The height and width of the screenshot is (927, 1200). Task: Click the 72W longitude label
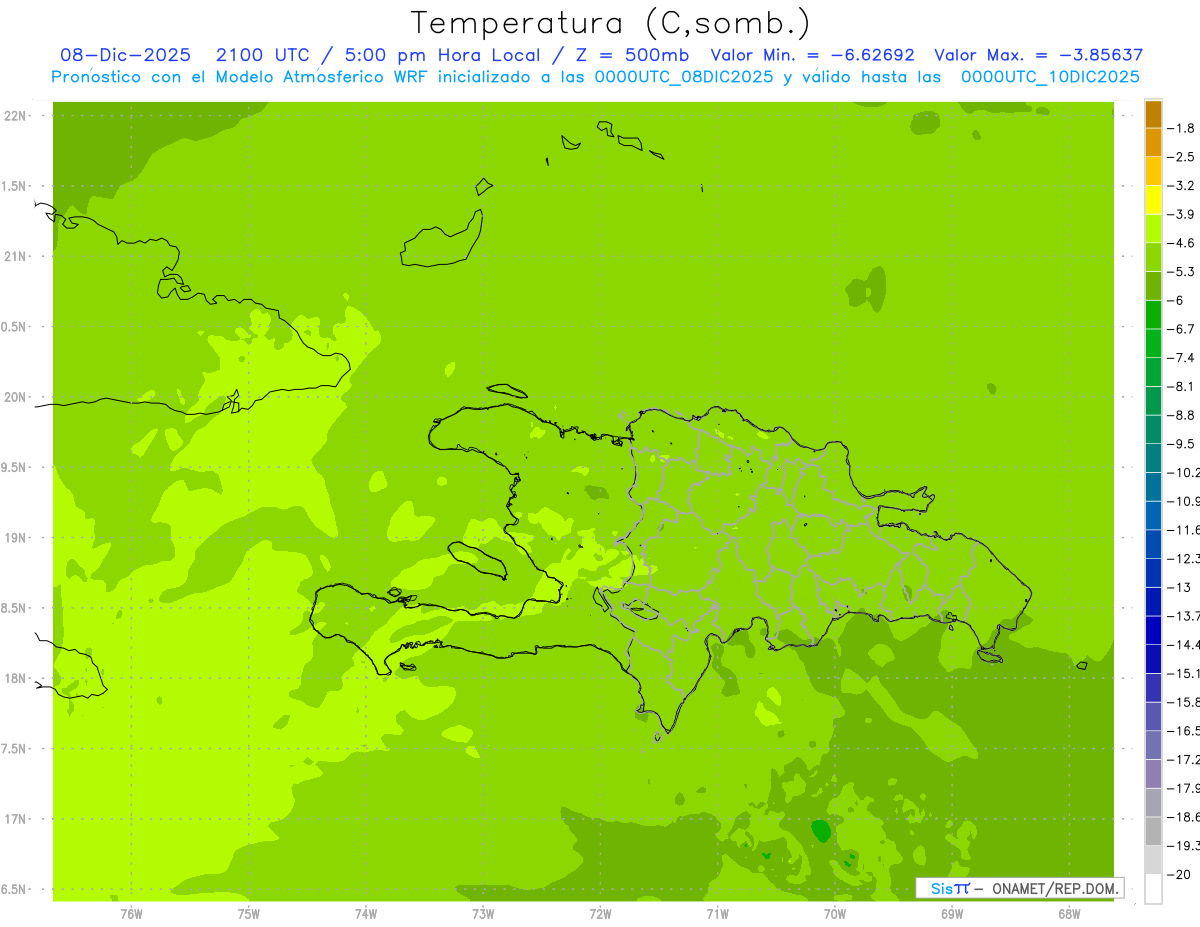point(600,913)
